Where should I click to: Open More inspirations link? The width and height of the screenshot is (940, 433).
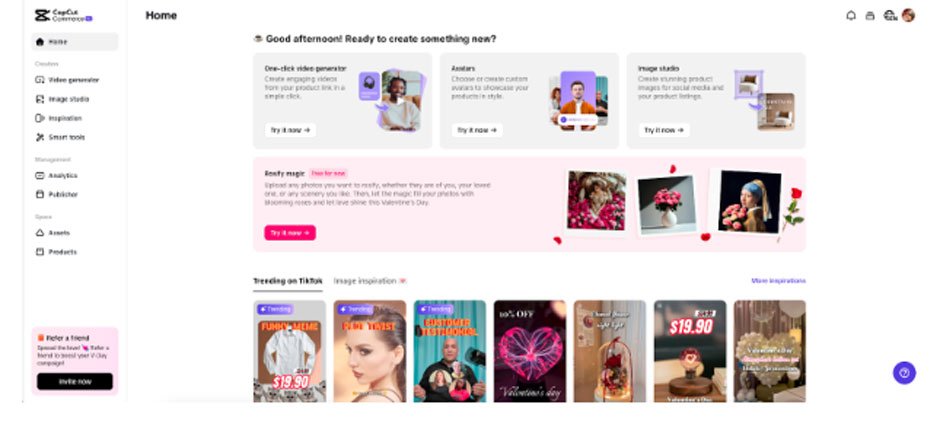click(778, 281)
